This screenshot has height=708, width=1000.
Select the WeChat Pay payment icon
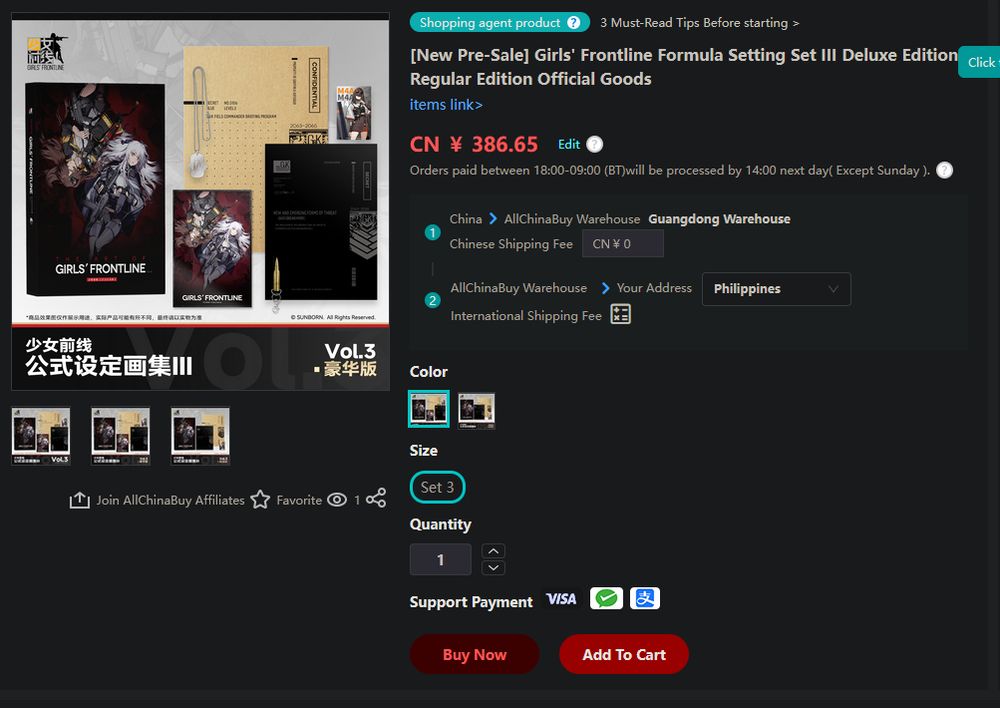point(607,598)
